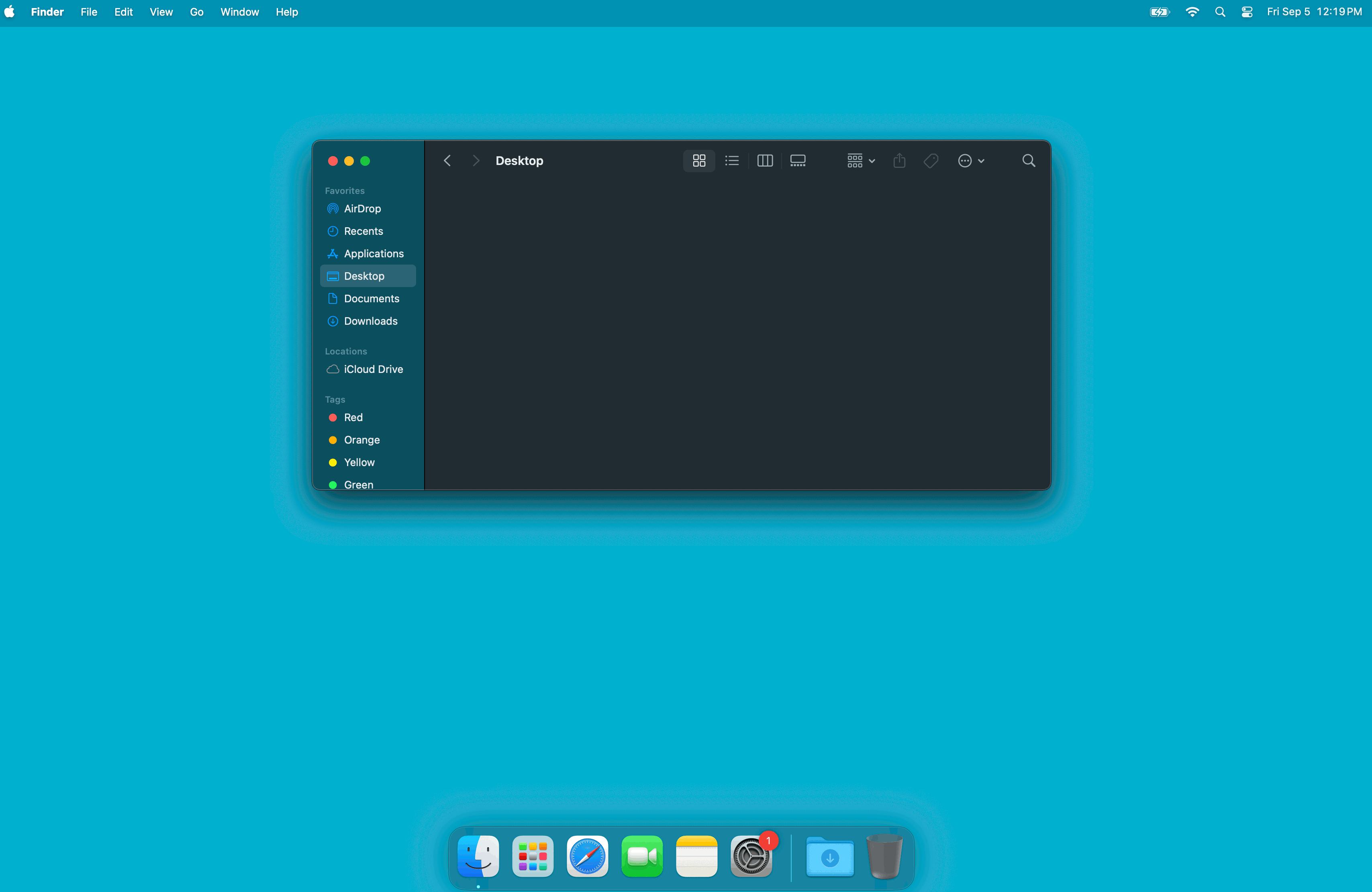Open the View menu in menu bar
1372x892 pixels.
click(x=161, y=12)
